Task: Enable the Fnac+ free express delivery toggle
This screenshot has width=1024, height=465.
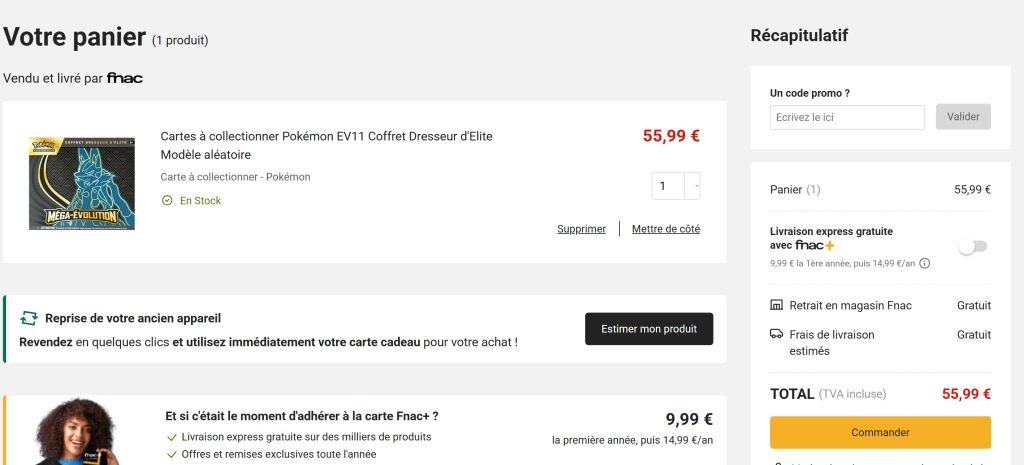Action: (972, 246)
